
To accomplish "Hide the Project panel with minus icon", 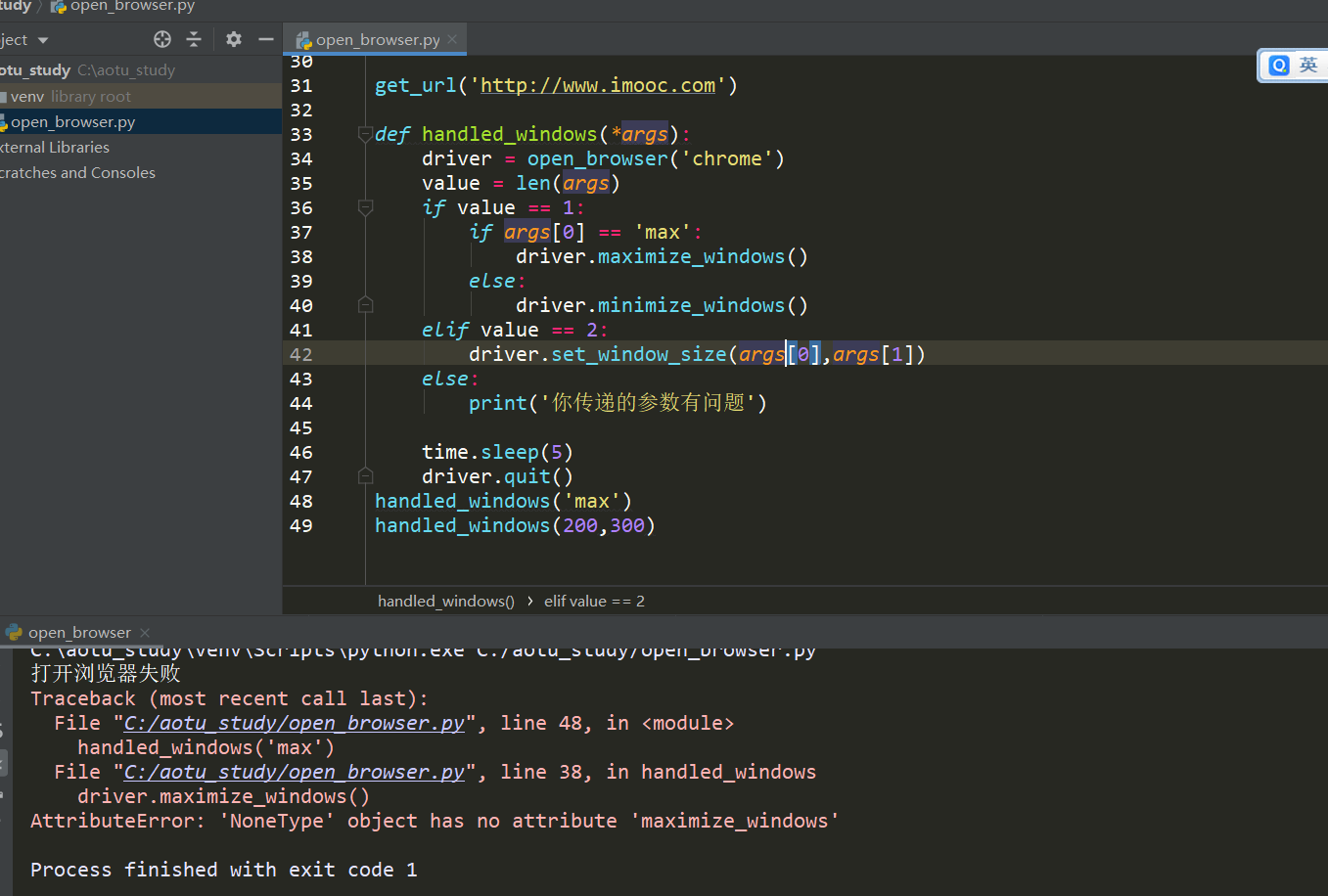I will click(265, 39).
